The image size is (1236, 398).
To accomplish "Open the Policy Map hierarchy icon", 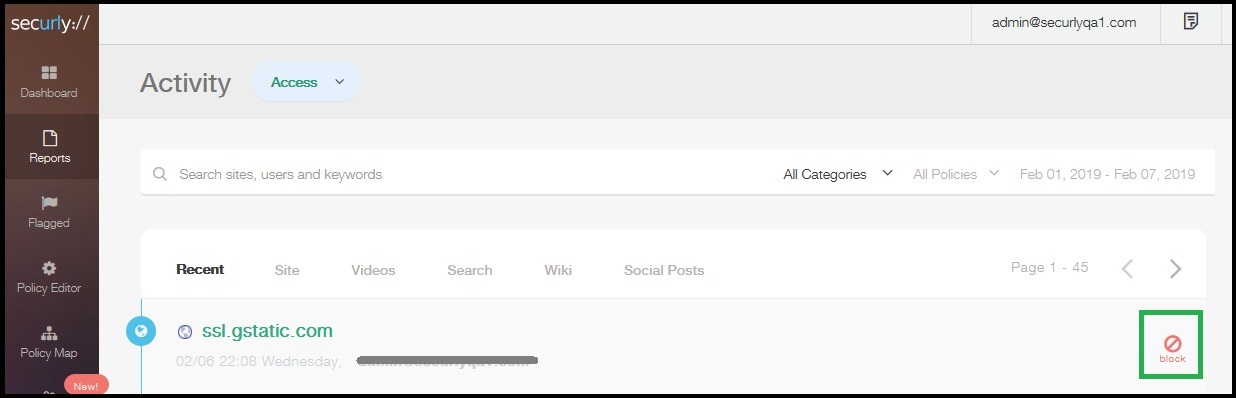I will (49, 333).
